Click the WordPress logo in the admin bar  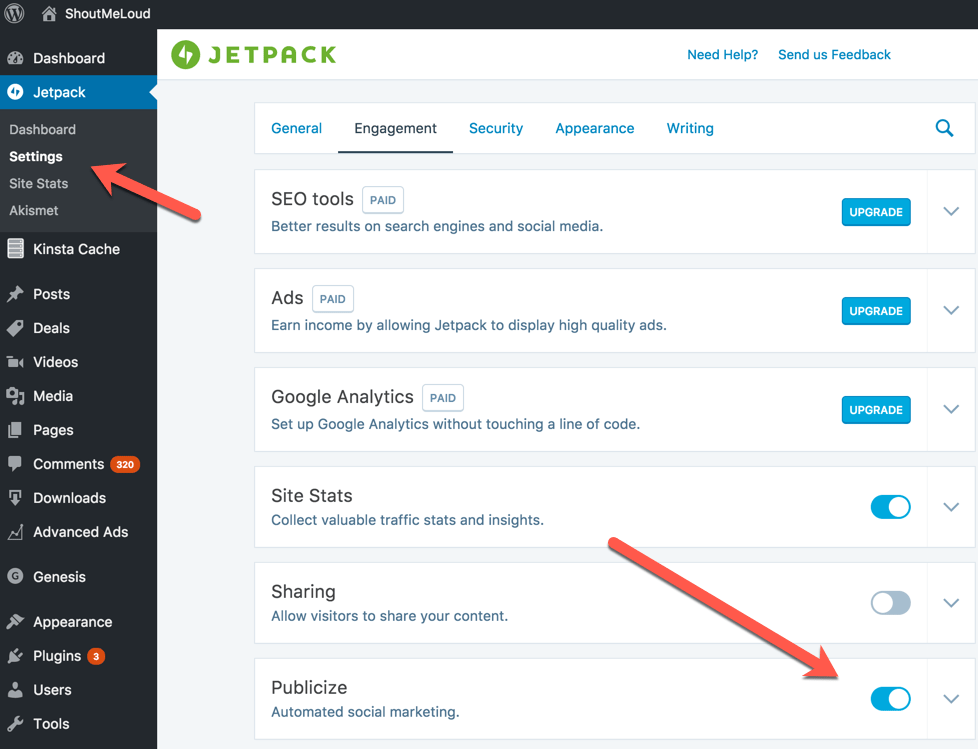point(13,13)
